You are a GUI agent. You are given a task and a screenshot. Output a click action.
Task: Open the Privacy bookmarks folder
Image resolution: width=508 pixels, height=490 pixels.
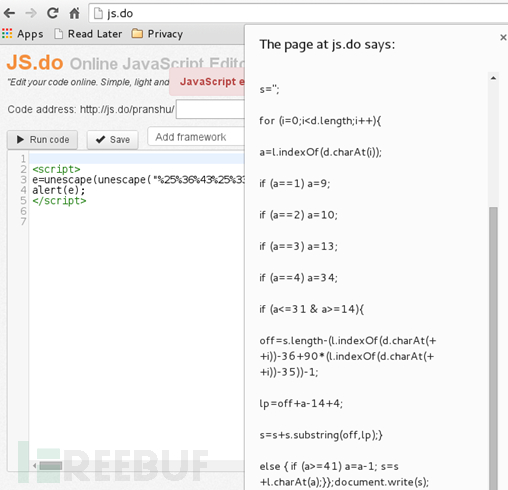(x=157, y=34)
